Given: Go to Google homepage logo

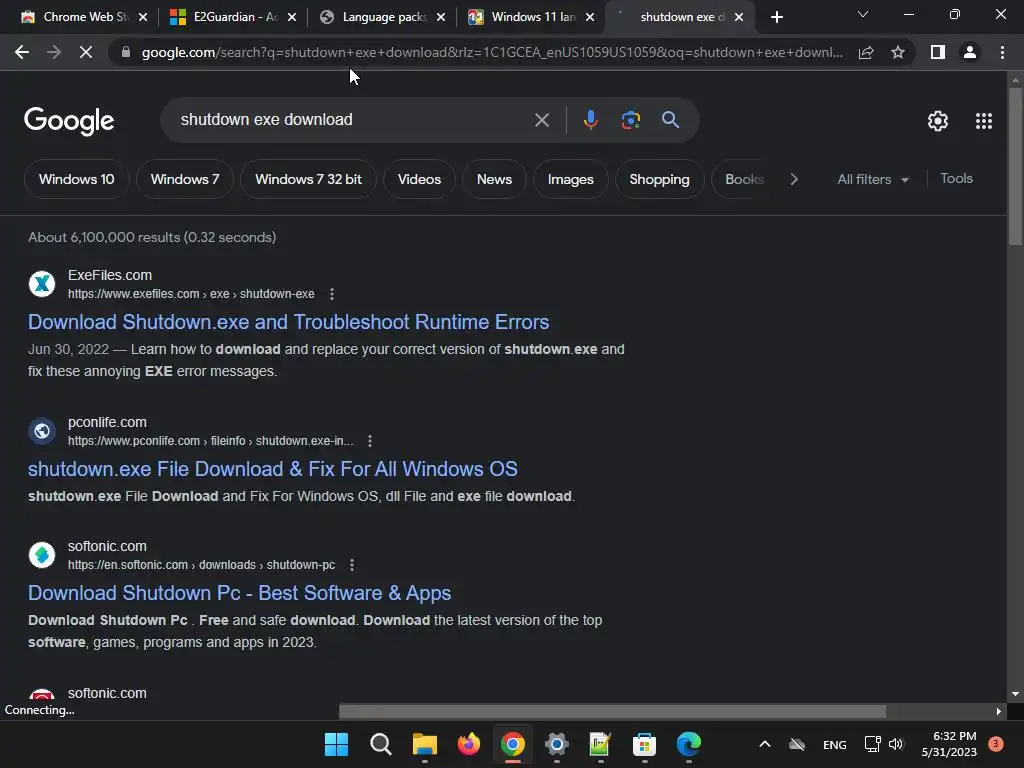Looking at the screenshot, I should 69,121.
